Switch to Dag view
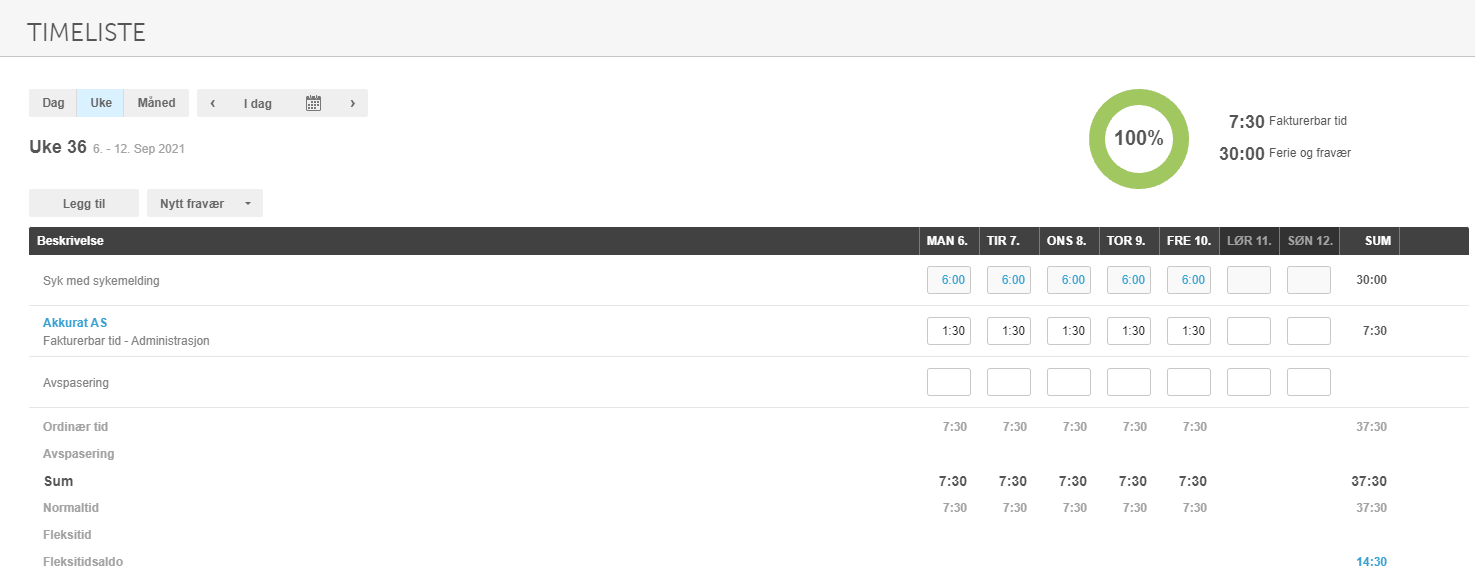 pos(53,103)
